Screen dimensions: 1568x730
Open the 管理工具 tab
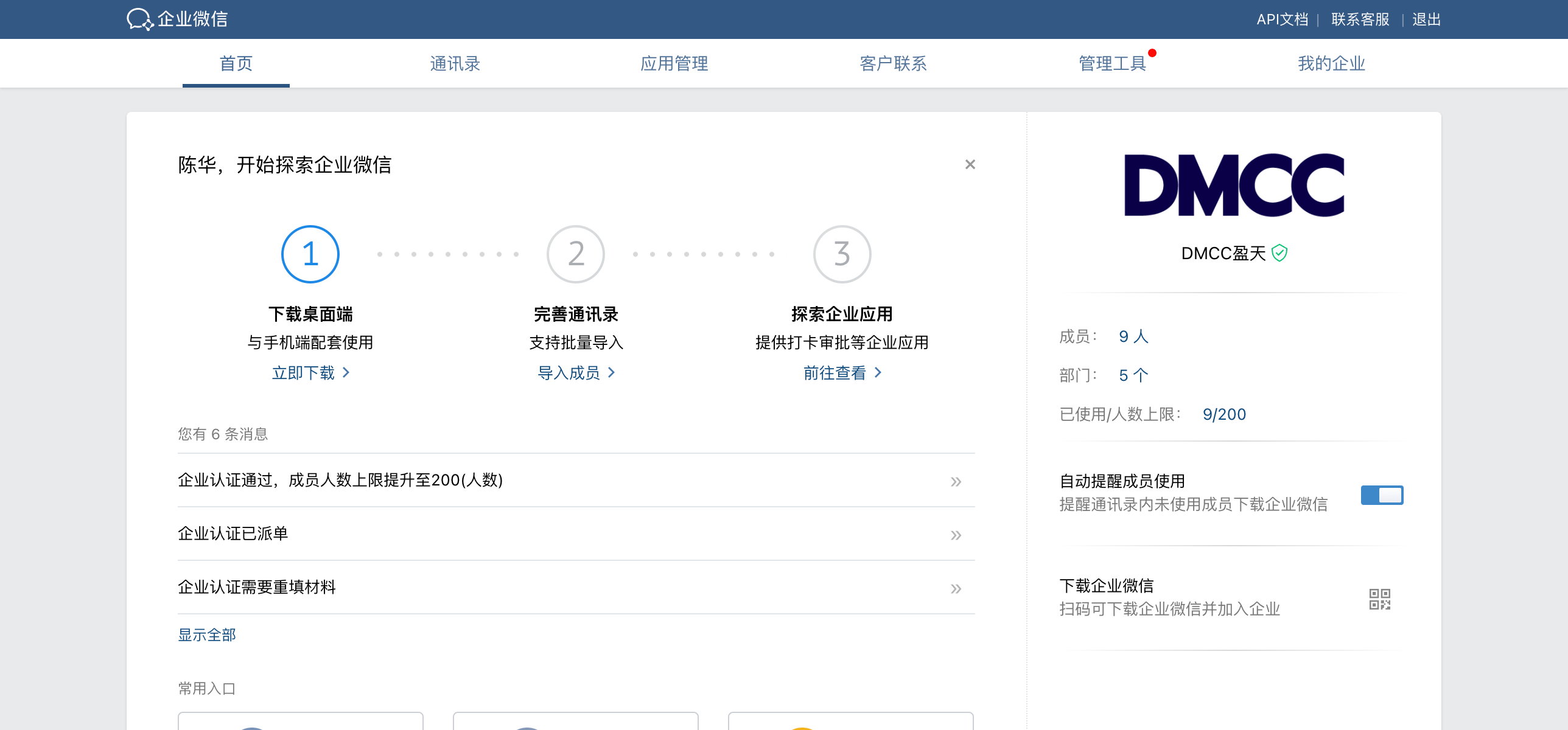(1112, 63)
